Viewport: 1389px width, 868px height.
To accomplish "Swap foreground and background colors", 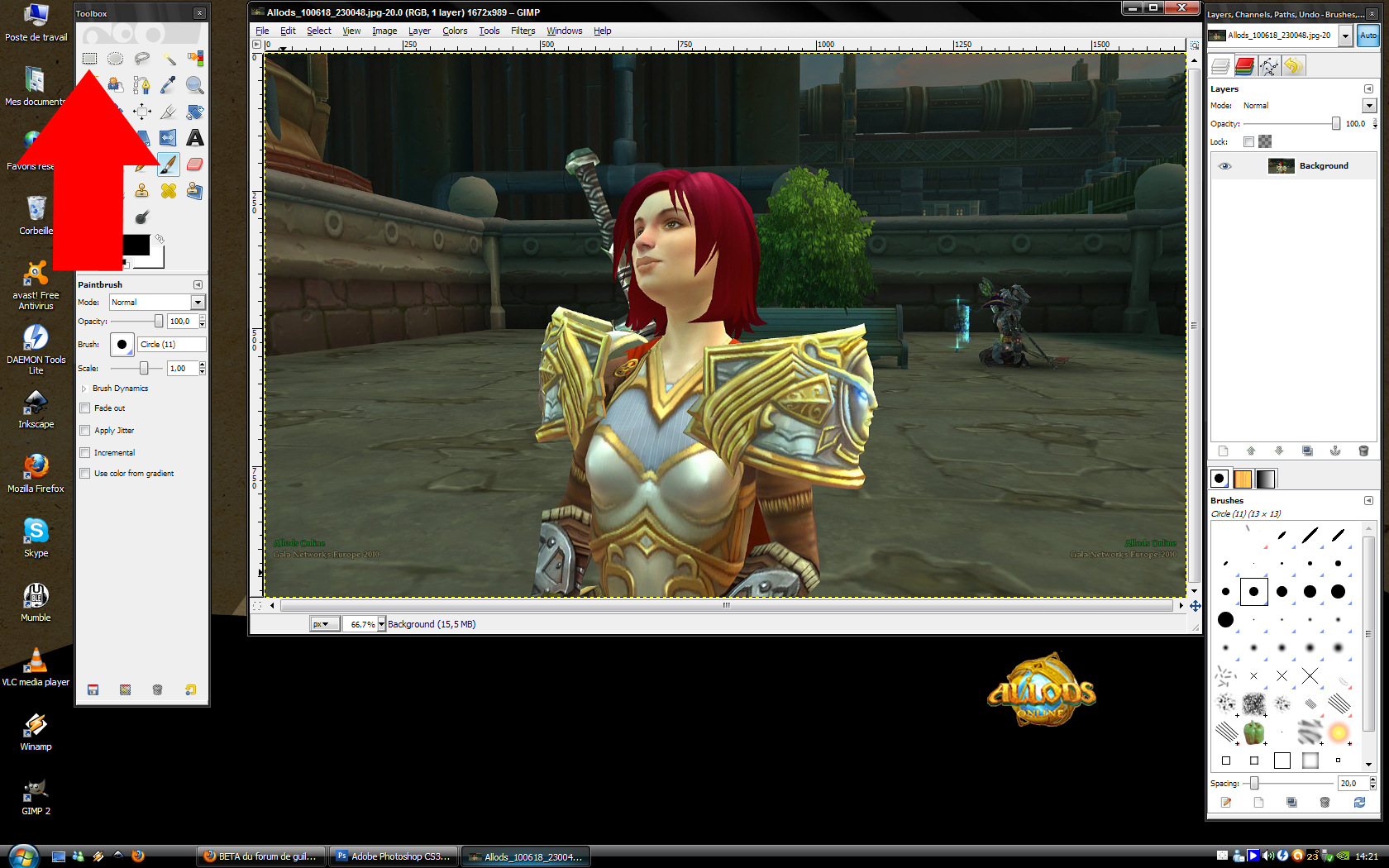I will point(160,239).
